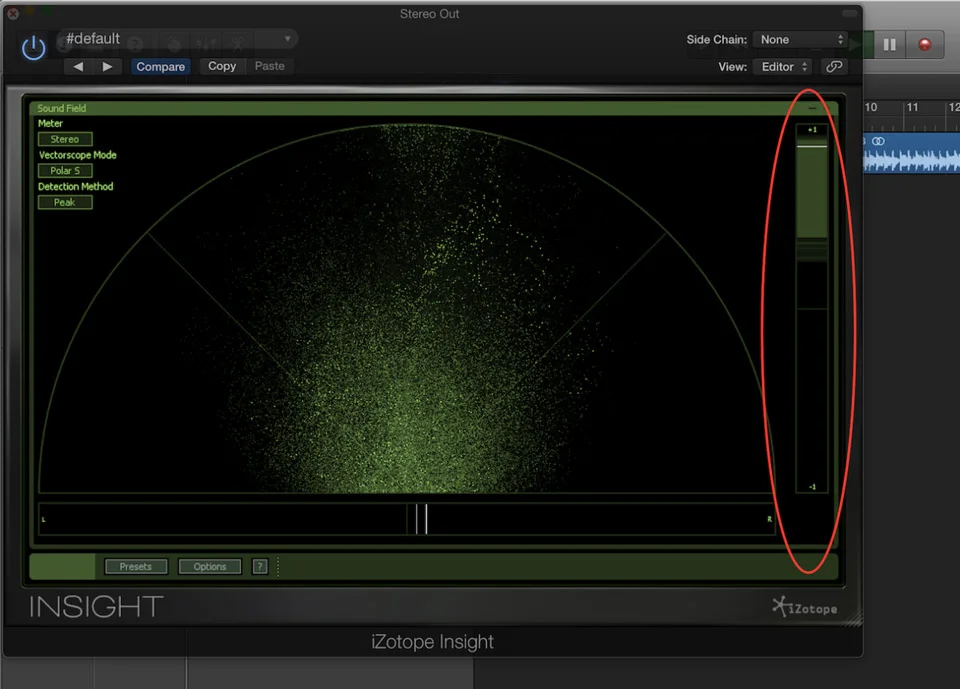Viewport: 960px width, 689px height.
Task: Click bar 11 on the timeline ruler
Action: click(x=912, y=107)
